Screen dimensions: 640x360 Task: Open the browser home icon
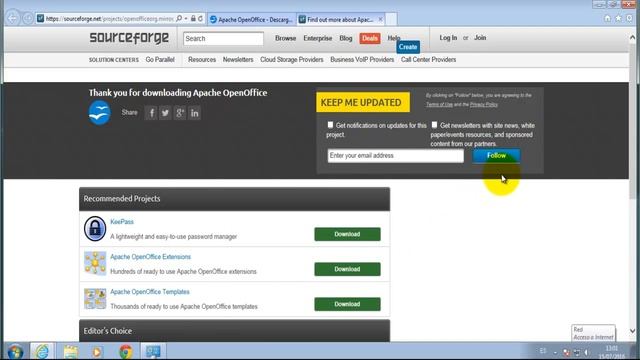point(607,18)
